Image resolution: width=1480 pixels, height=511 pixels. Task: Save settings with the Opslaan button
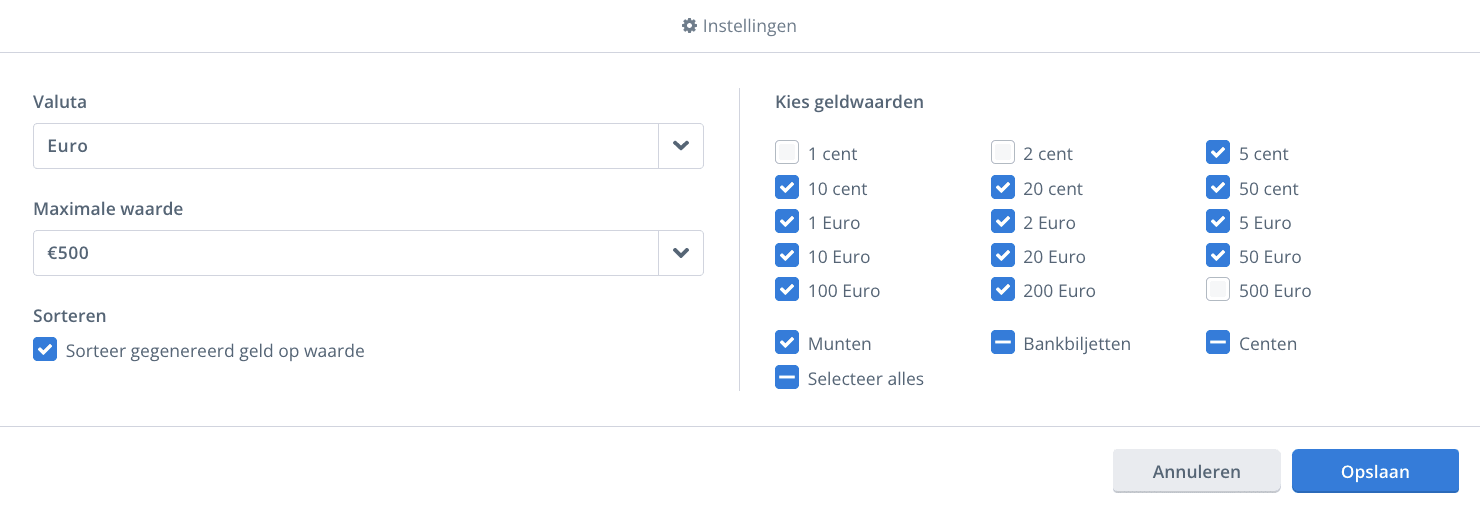tap(1375, 471)
